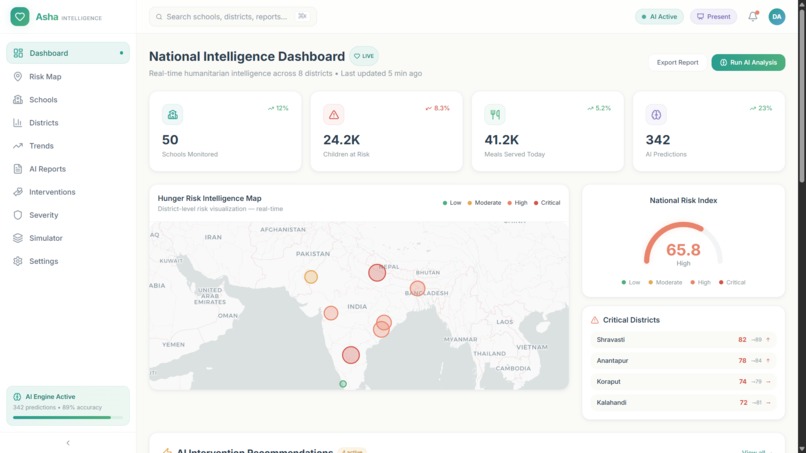Select the Kalahandi district row

tap(683, 403)
